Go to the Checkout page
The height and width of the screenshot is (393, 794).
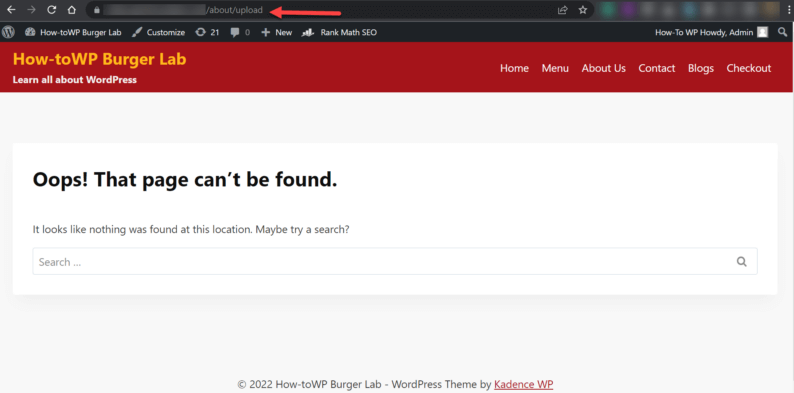pyautogui.click(x=749, y=68)
